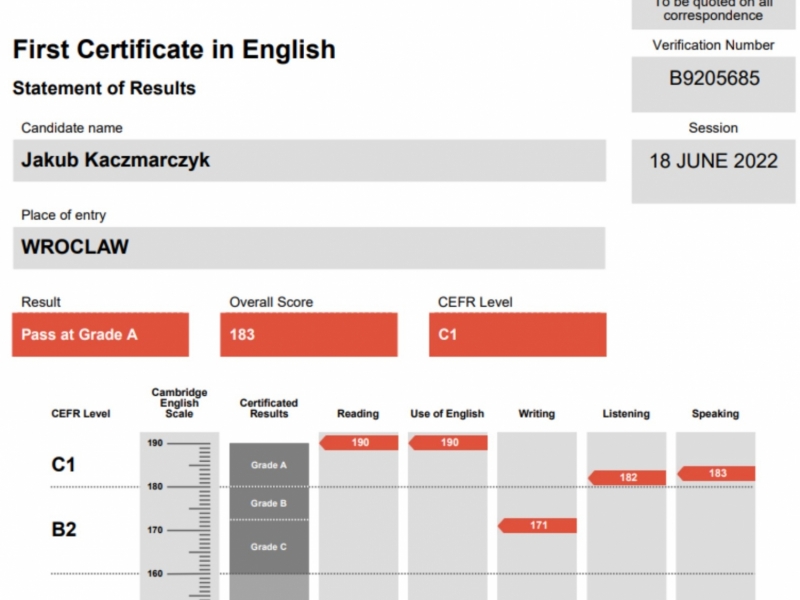Click the 'Result' label
The image size is (800, 600).
point(41,302)
